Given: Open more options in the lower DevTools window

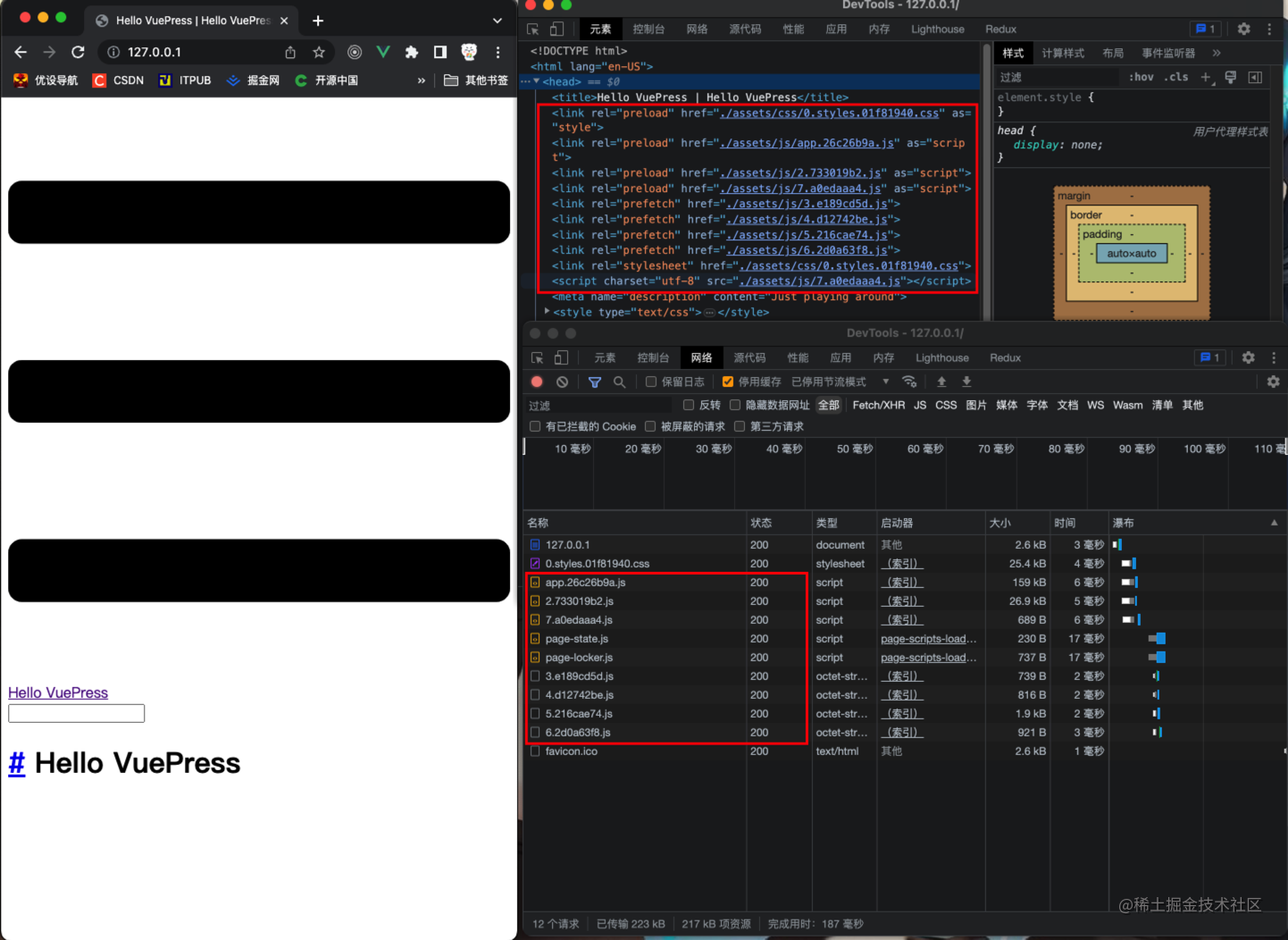Looking at the screenshot, I should (1274, 357).
